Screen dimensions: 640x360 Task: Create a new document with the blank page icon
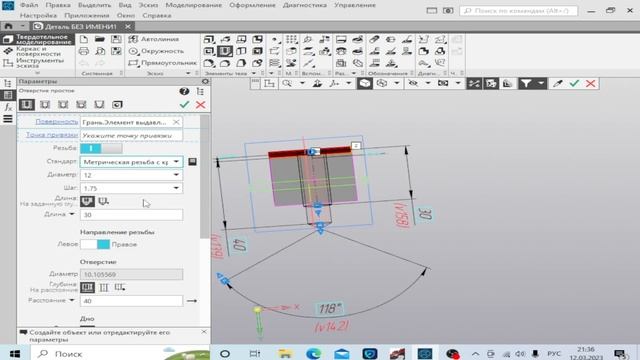pos(84,39)
